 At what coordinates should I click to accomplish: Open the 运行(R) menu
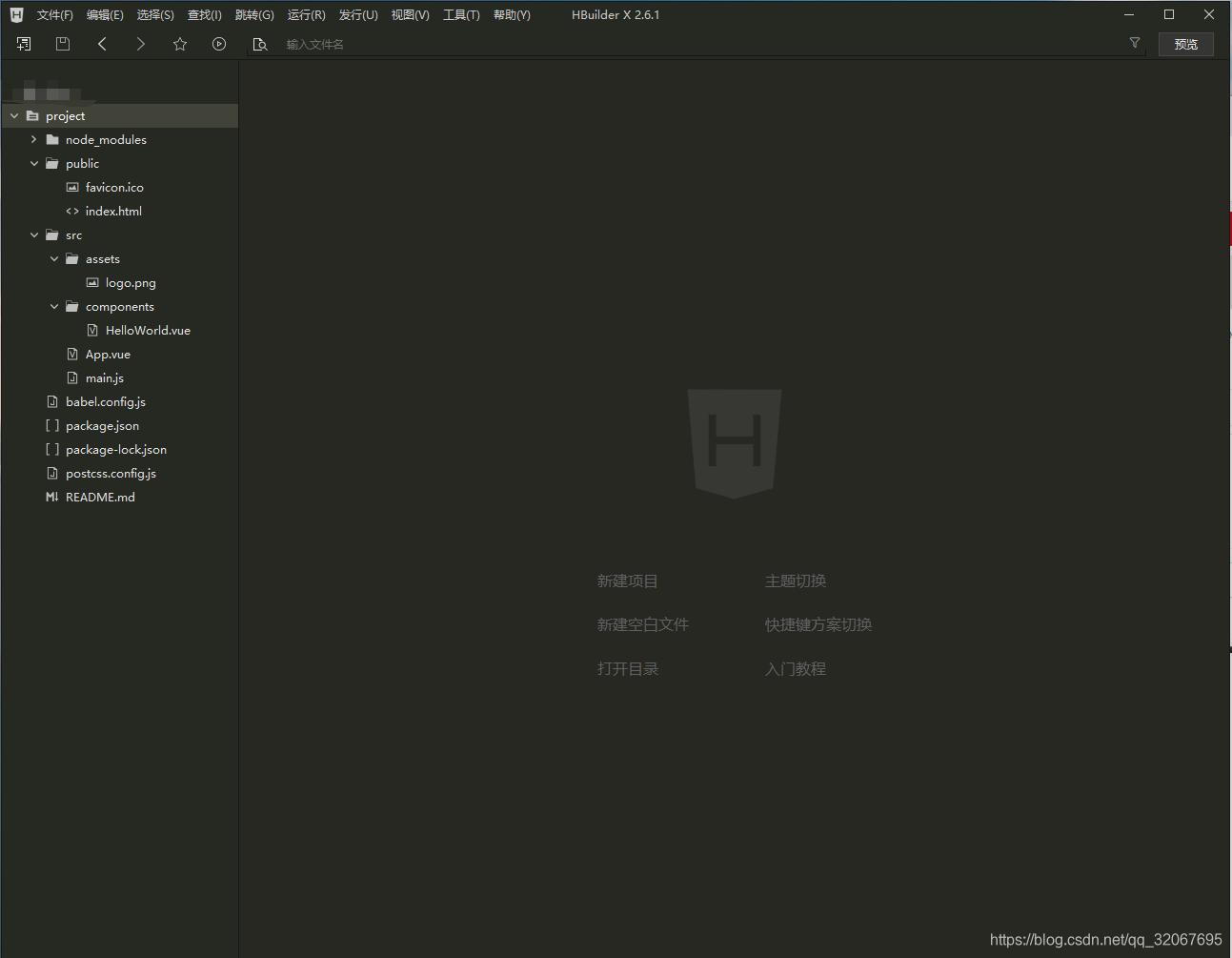click(306, 14)
